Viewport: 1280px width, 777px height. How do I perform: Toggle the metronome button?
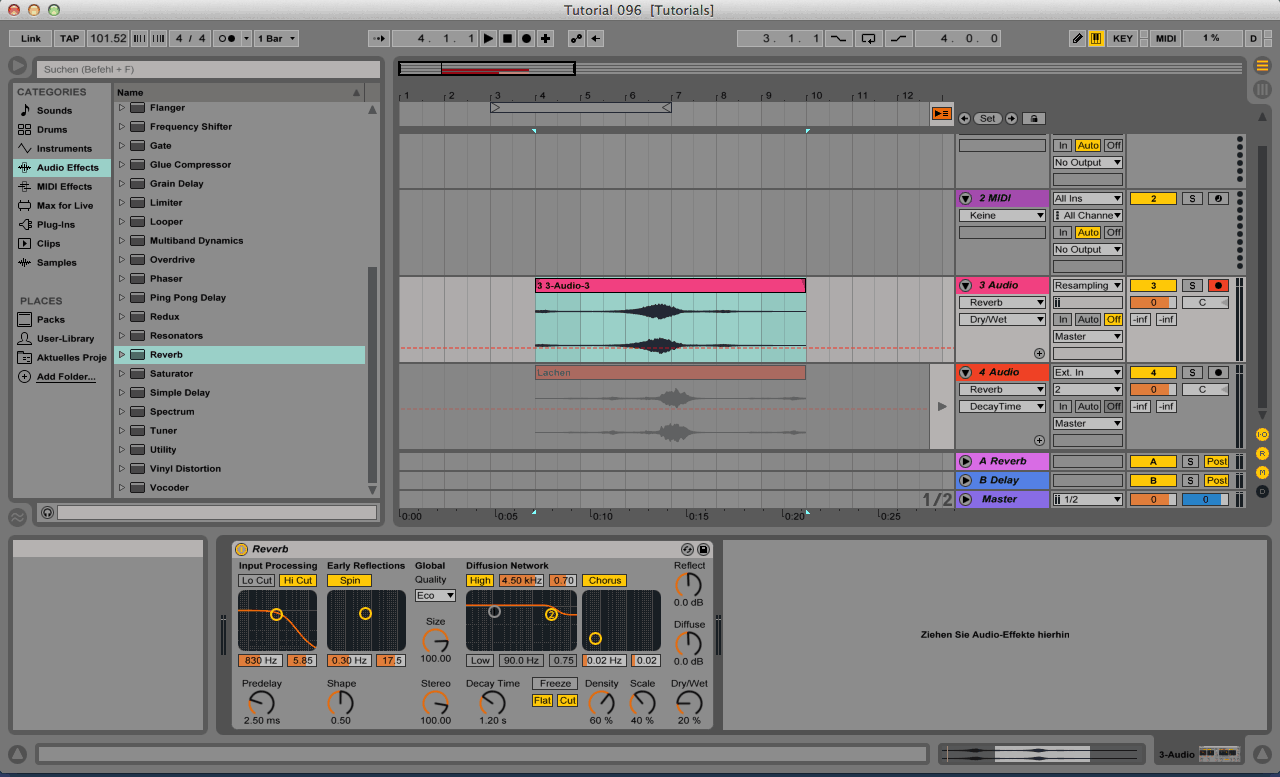[x=227, y=38]
